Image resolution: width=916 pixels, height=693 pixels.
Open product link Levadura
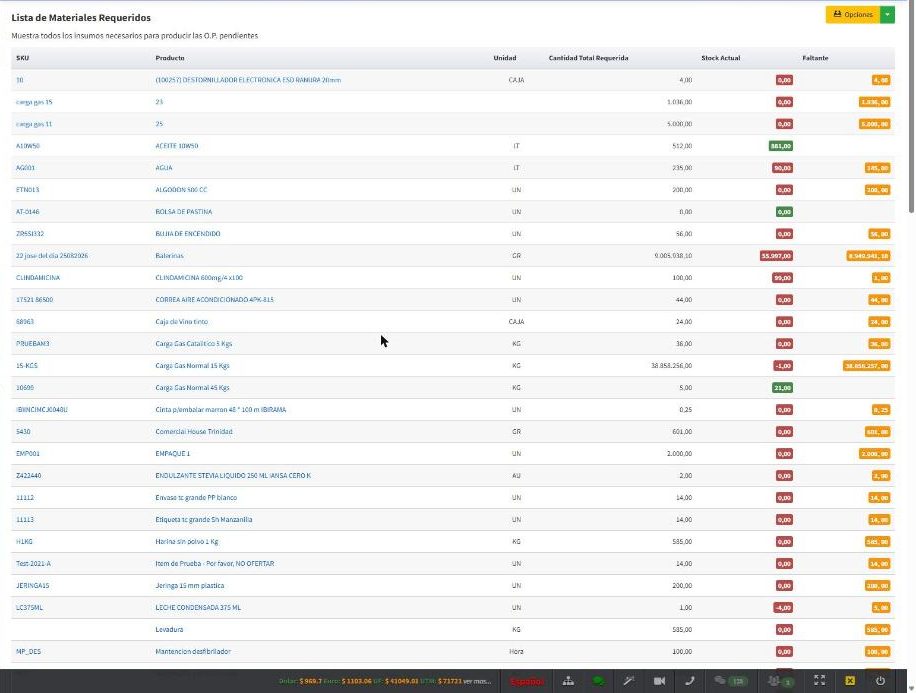(169, 629)
